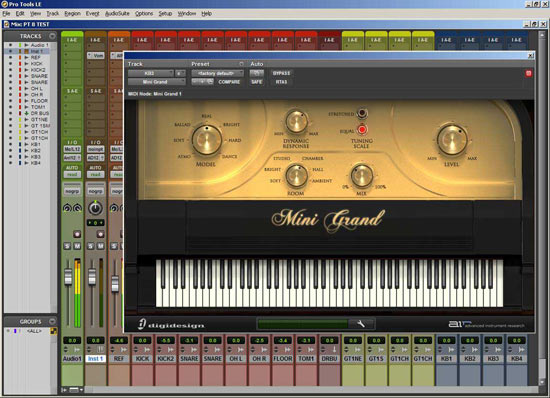Adjust the Mini Grand Level knob
550x398 pixels.
(451, 140)
